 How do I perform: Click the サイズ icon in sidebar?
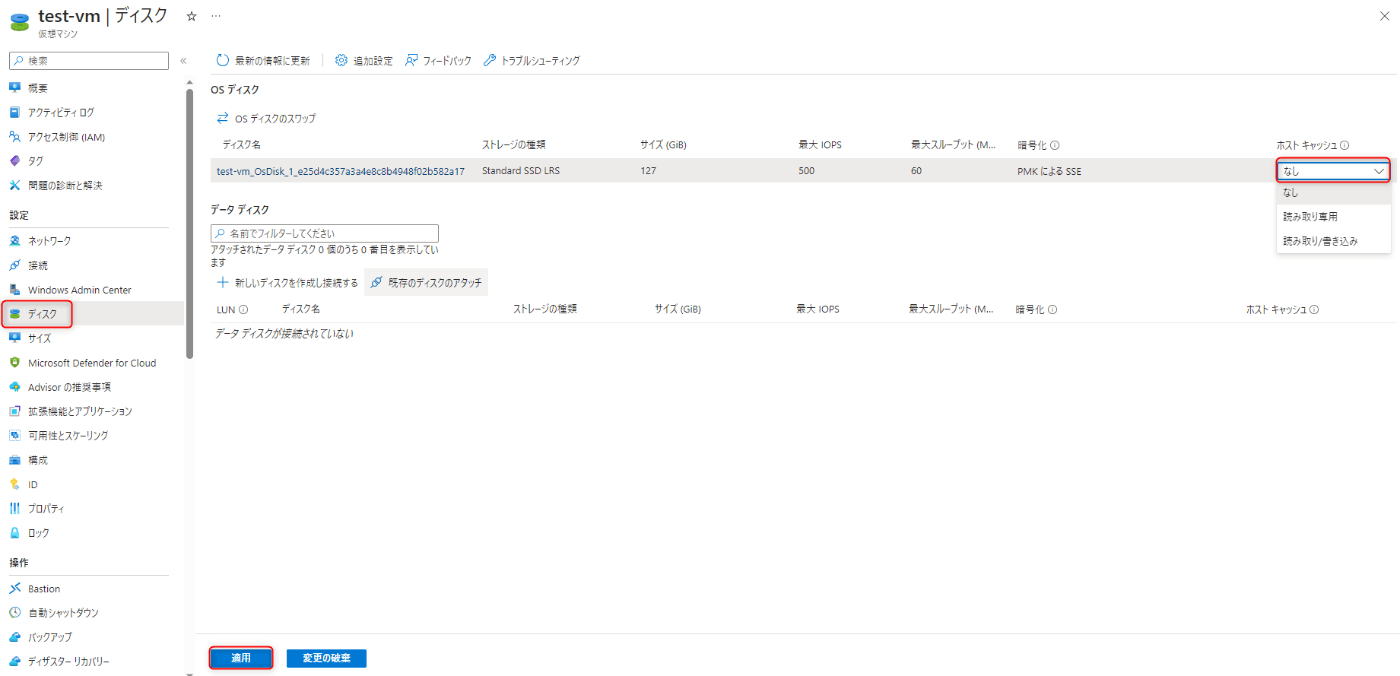coord(15,338)
